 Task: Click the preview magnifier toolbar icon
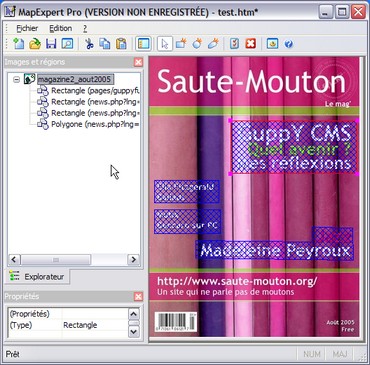pos(67,44)
